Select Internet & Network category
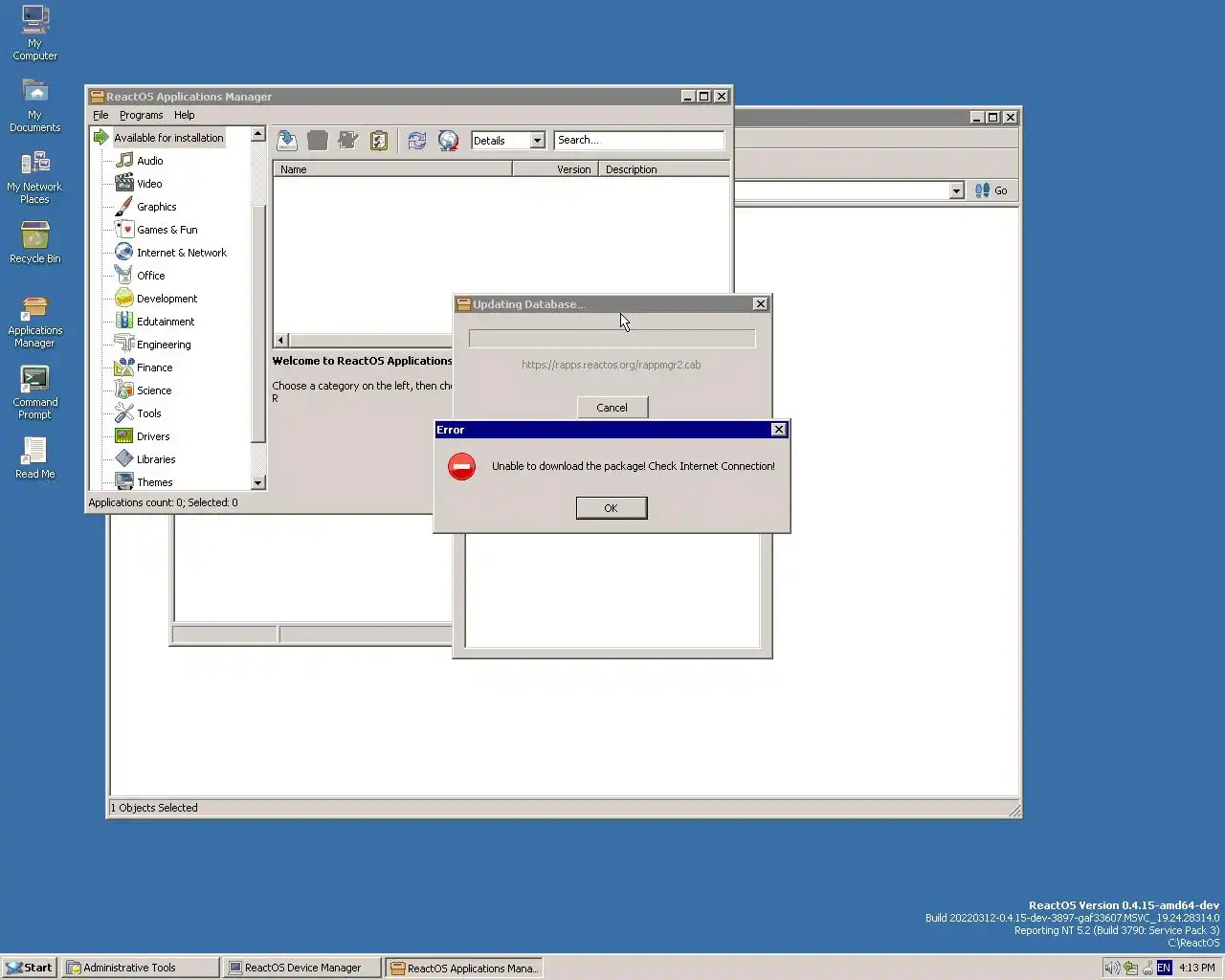This screenshot has width=1225, height=980. 181,253
